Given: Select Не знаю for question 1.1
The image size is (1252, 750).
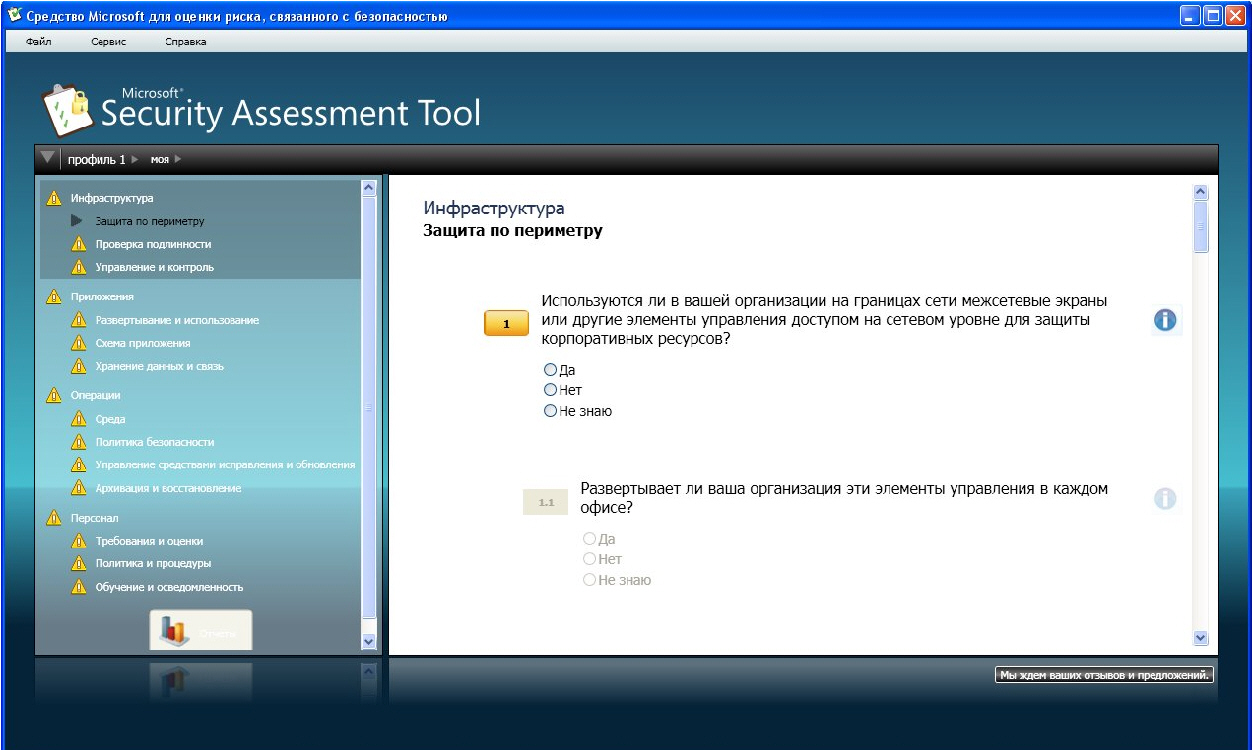Looking at the screenshot, I should point(589,580).
